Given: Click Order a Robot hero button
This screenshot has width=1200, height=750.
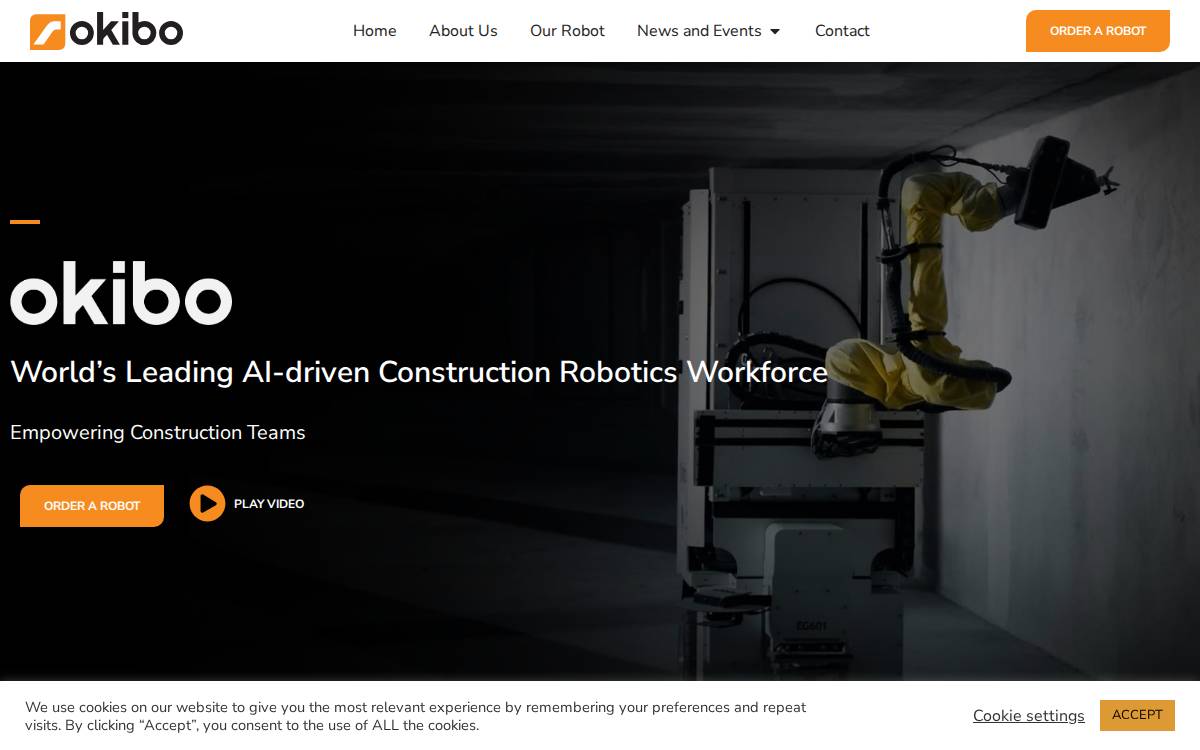Looking at the screenshot, I should click(92, 506).
